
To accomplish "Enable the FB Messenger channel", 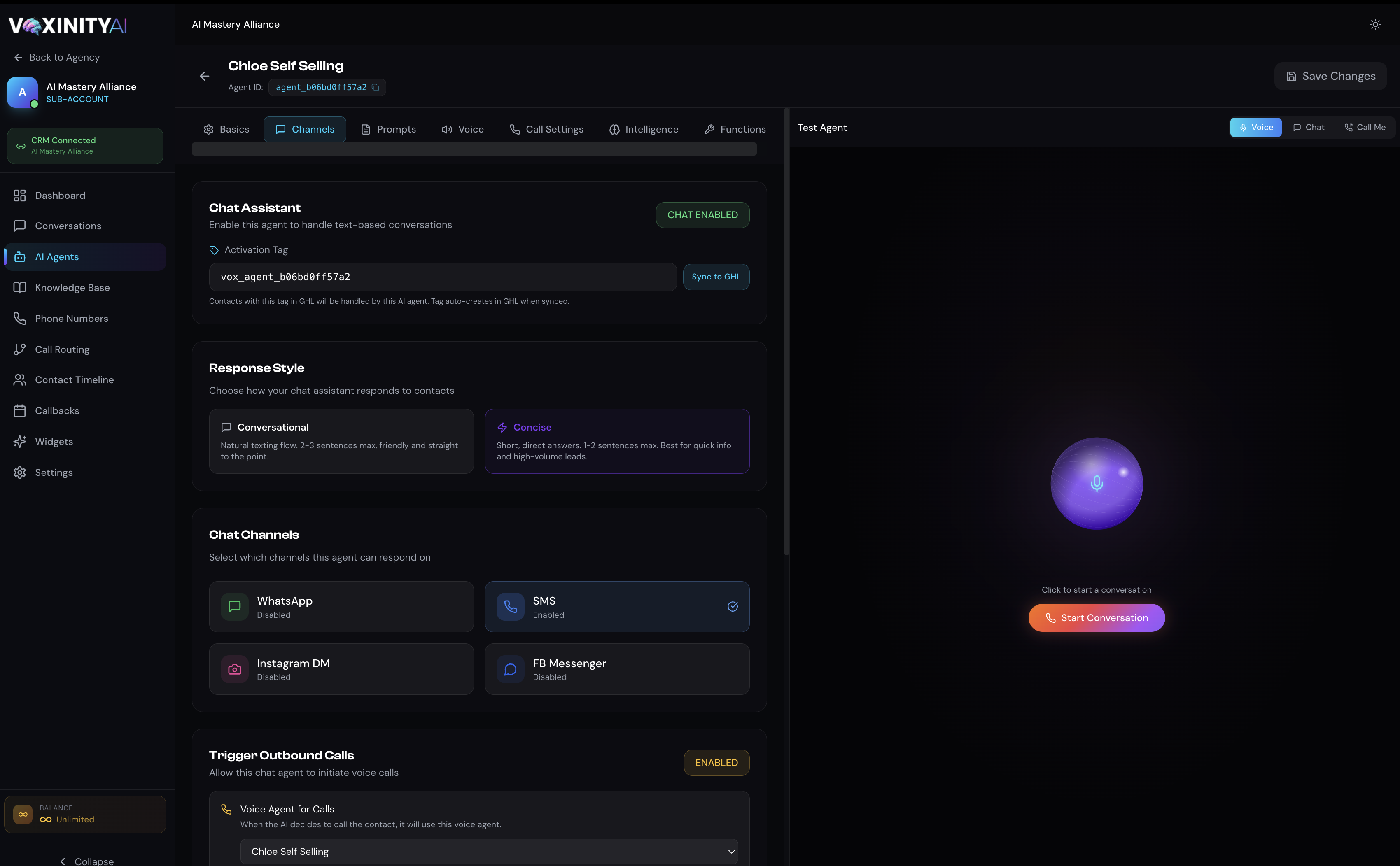I will [x=617, y=669].
